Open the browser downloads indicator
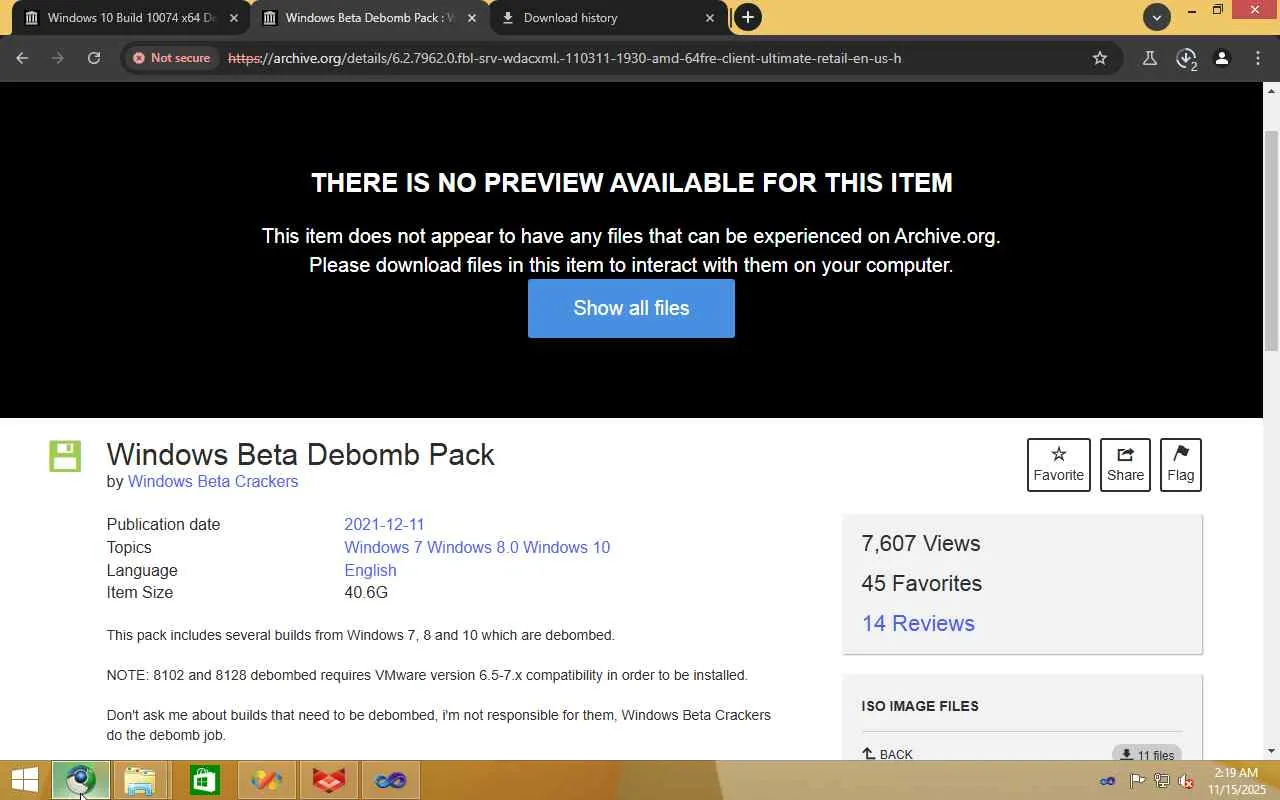The width and height of the screenshot is (1280, 800). click(1186, 58)
